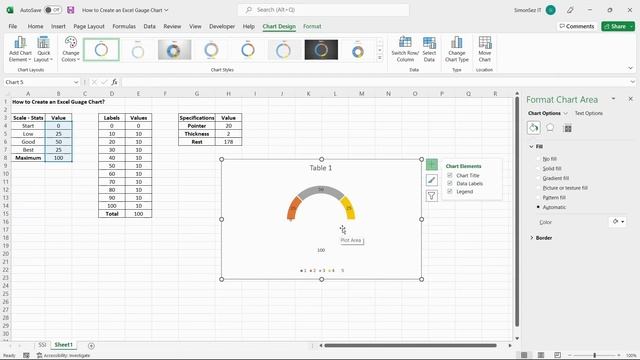640x360 pixels.
Task: Switch to Page Layout view icon
Action: coord(541,355)
